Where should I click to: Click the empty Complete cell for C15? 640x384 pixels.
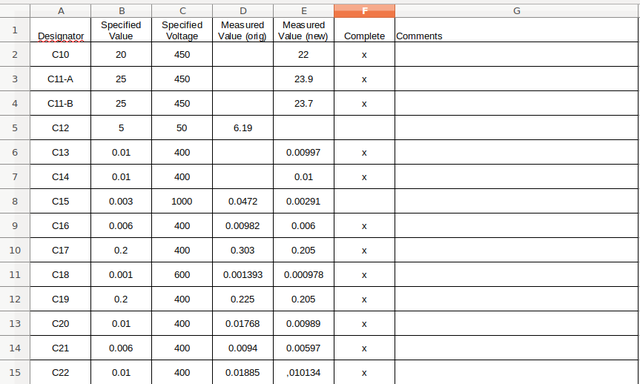(364, 201)
